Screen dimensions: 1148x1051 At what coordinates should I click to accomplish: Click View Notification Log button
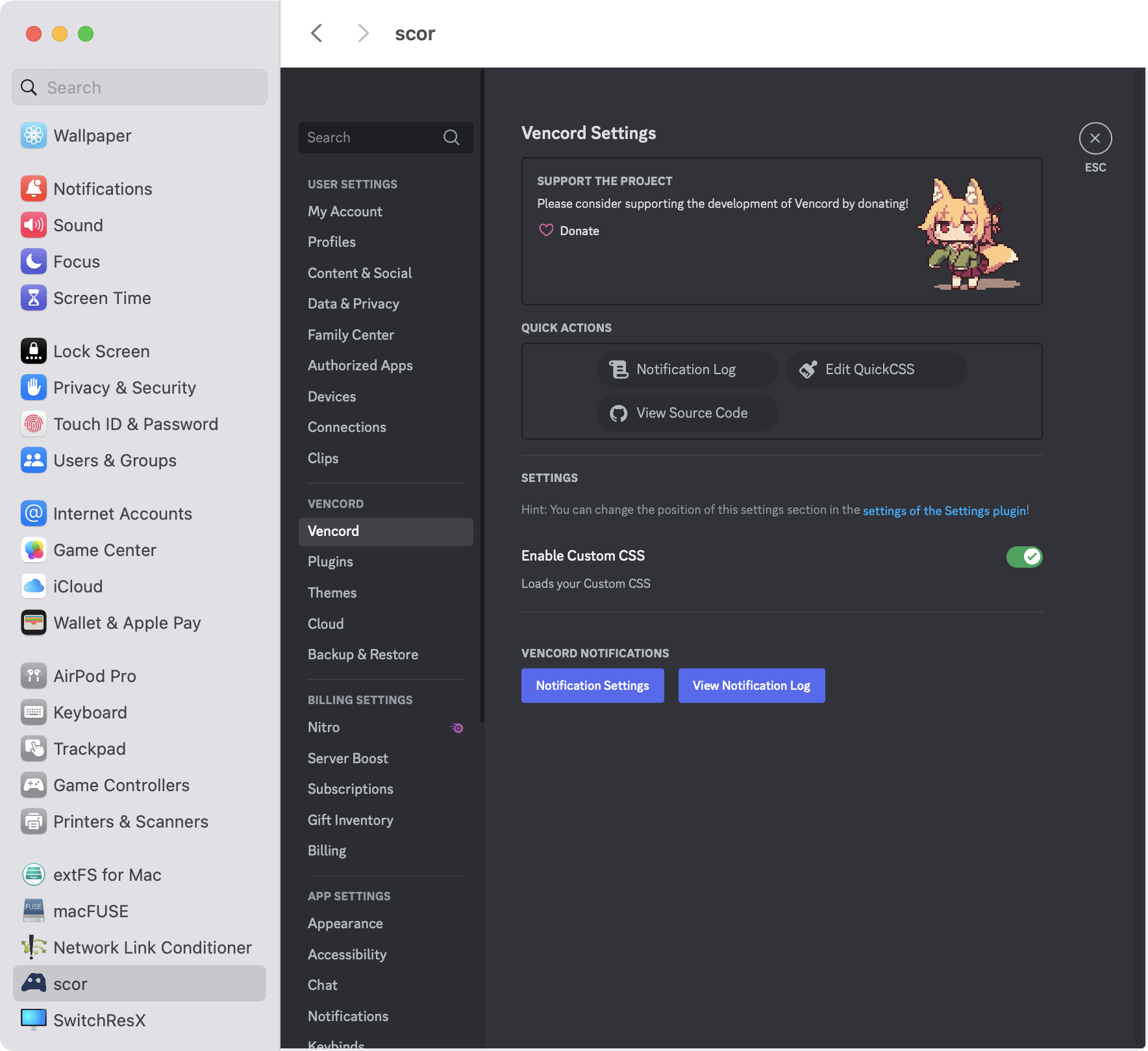pyautogui.click(x=752, y=686)
